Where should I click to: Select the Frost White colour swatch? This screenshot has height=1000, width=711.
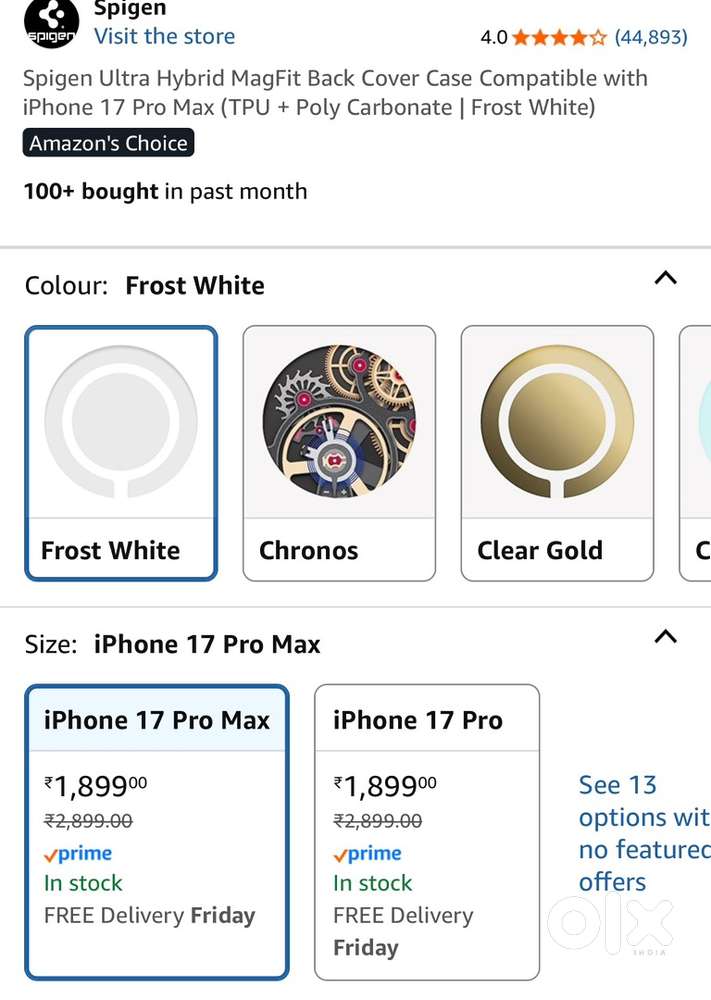pyautogui.click(x=121, y=452)
